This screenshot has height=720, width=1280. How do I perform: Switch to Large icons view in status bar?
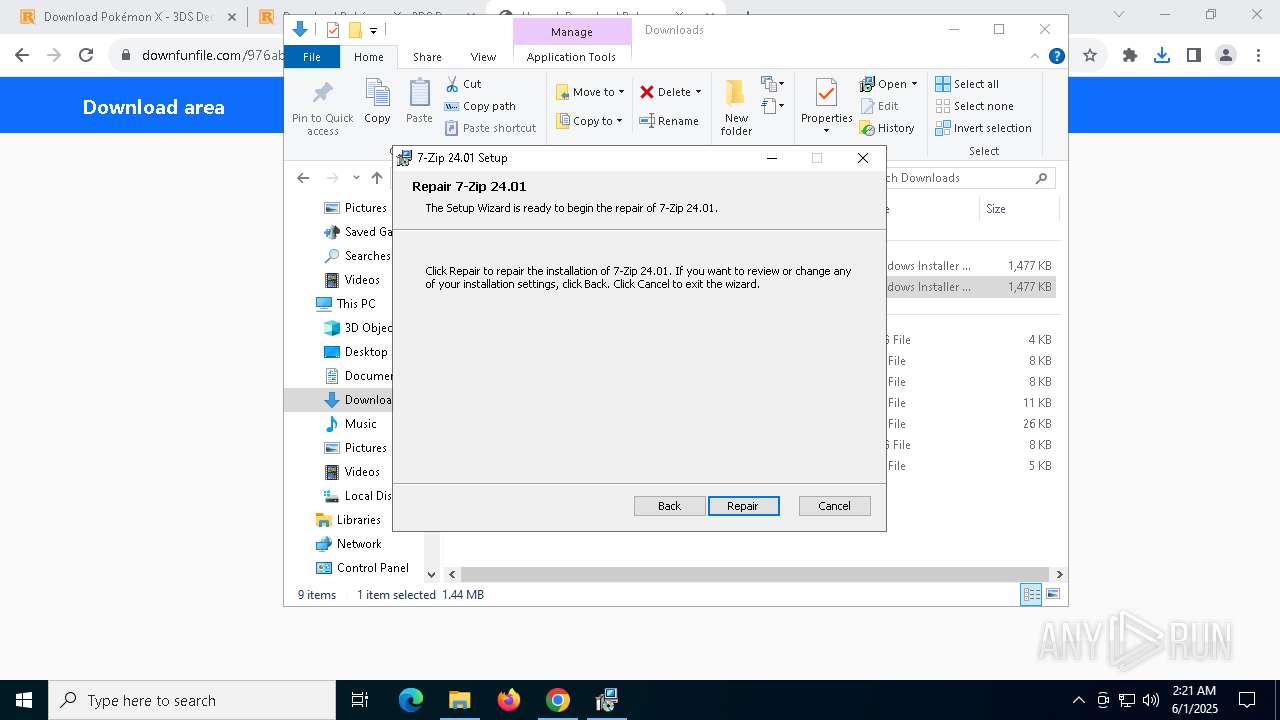(x=1052, y=595)
